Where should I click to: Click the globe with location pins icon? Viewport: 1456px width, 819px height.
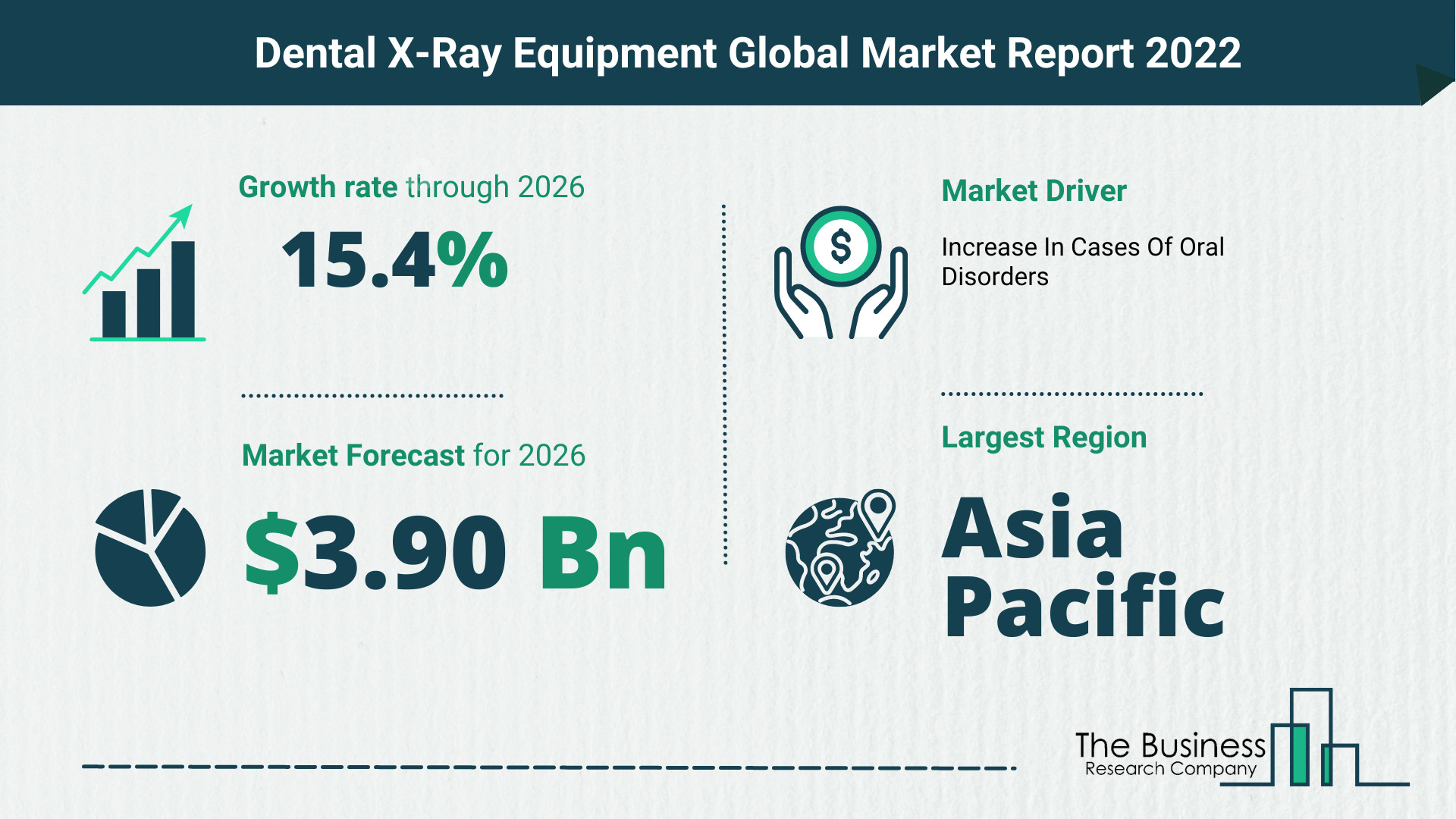pos(840,548)
